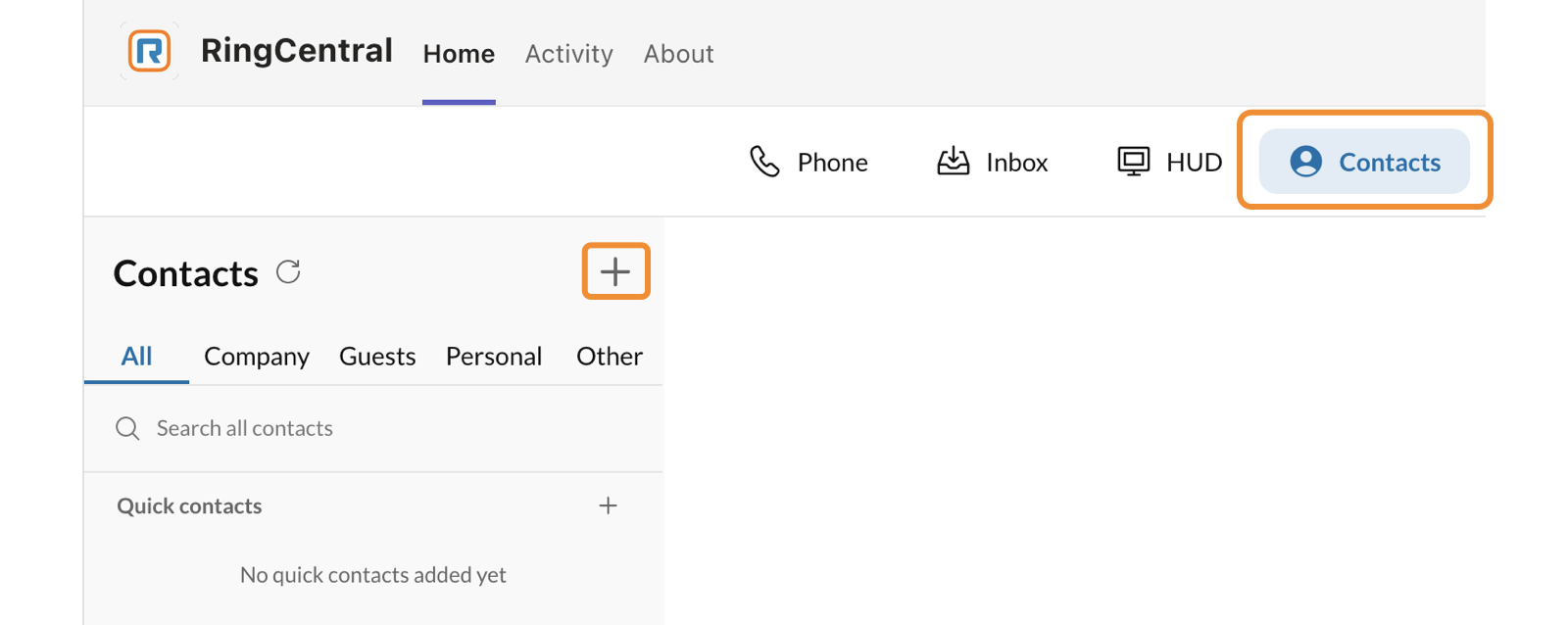
Task: View the Other contacts tab
Action: [610, 357]
